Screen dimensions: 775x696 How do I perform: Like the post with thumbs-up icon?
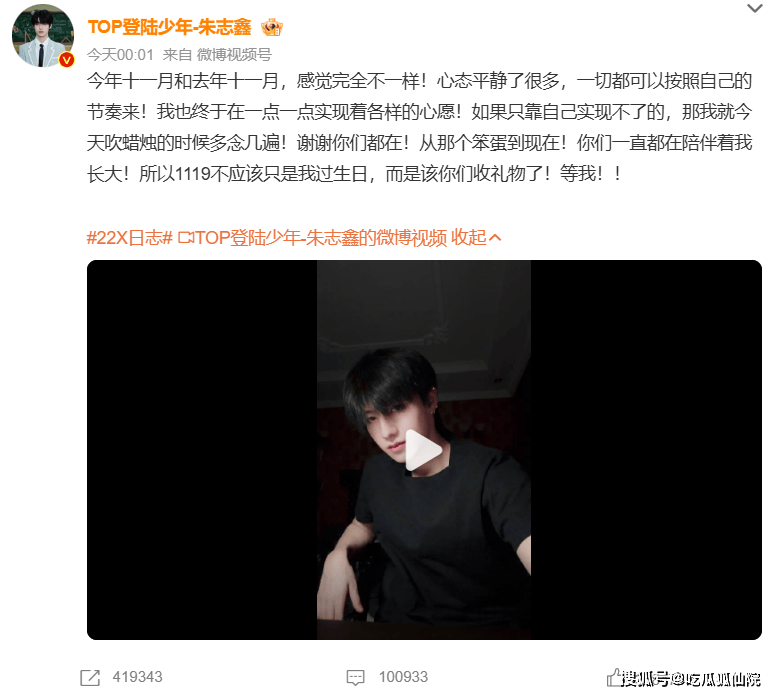click(614, 677)
